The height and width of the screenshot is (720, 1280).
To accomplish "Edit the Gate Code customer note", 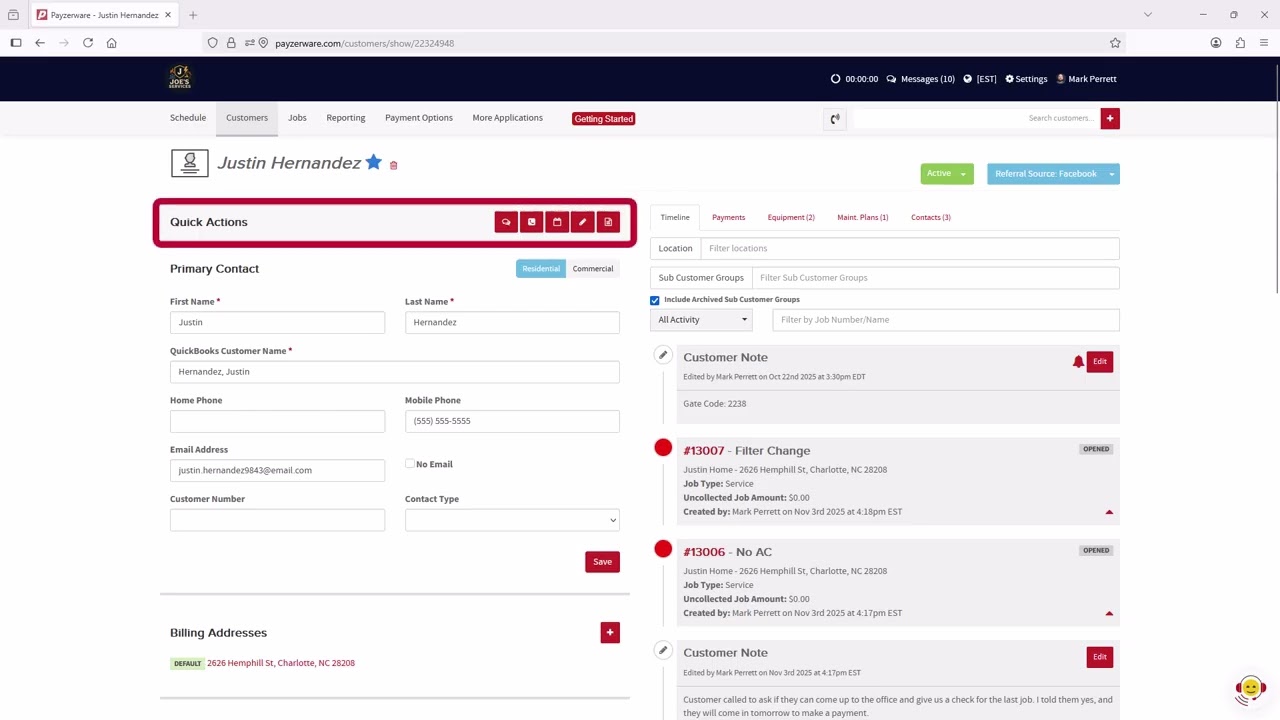I will (1100, 362).
